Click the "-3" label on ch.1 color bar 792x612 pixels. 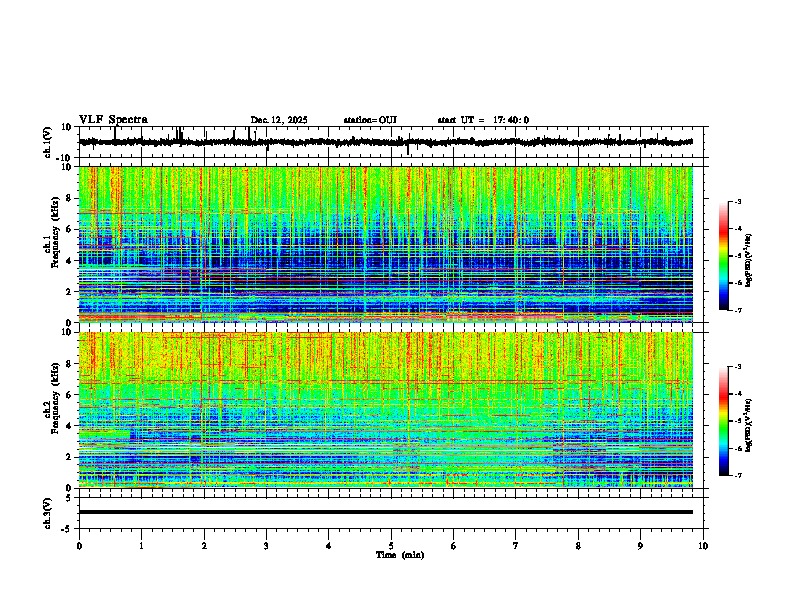tap(738, 201)
